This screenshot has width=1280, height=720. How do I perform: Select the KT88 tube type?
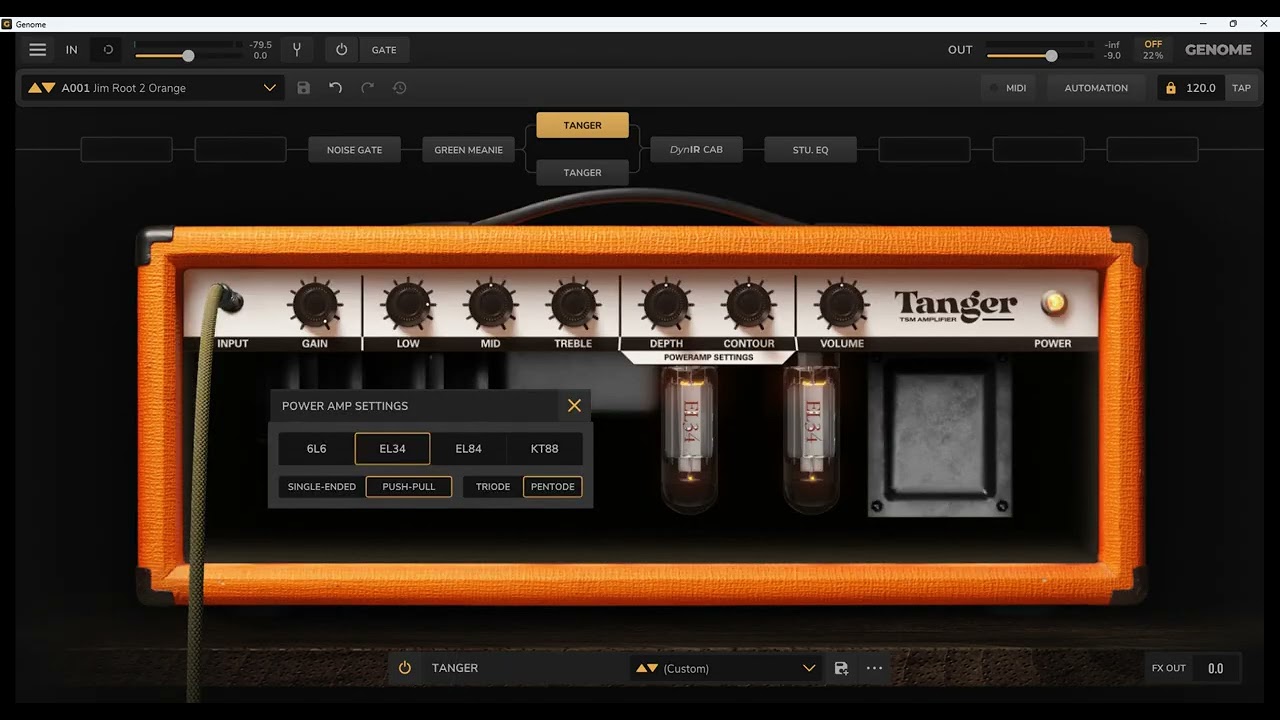pos(544,449)
